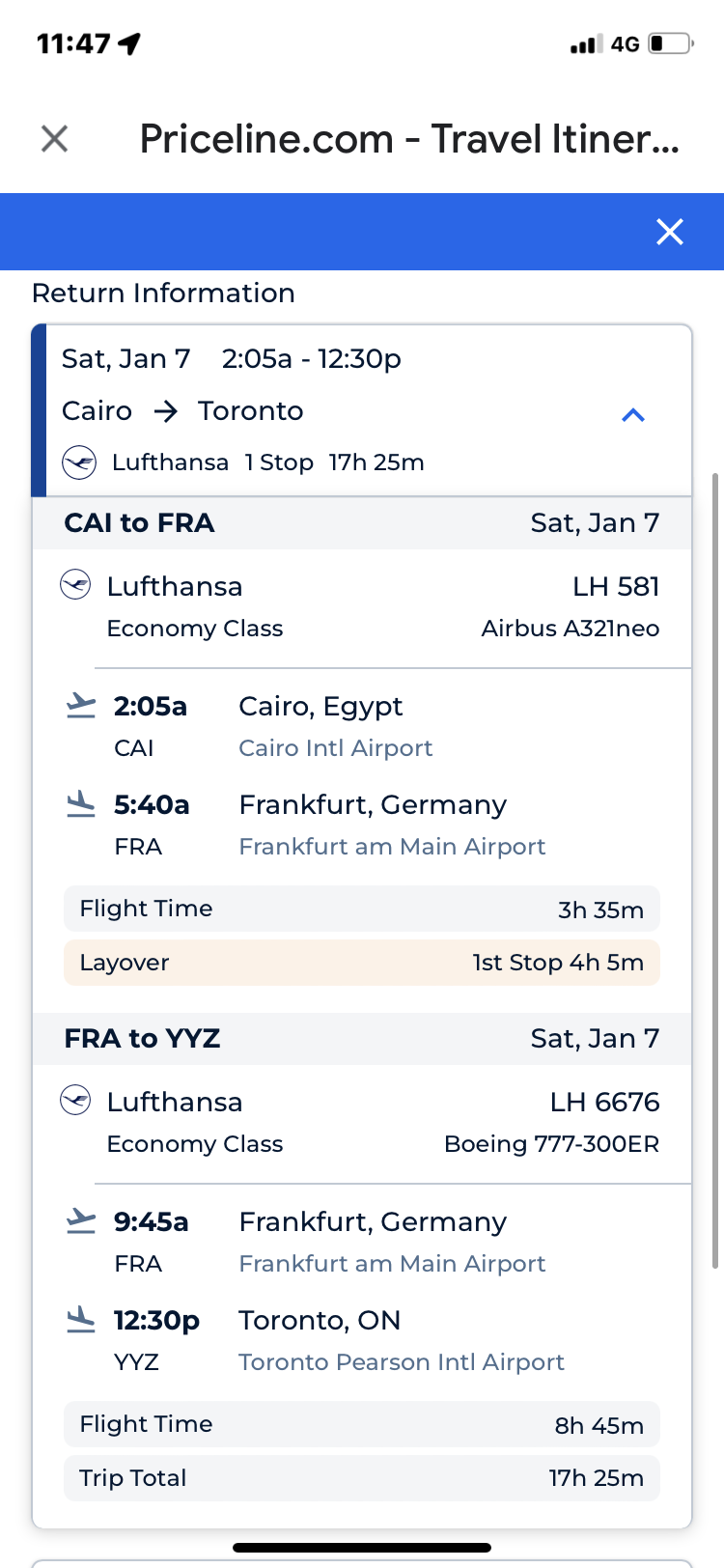Open Cairo Intl Airport link
Viewport: 724px width, 1568px height.
pyautogui.click(x=335, y=748)
